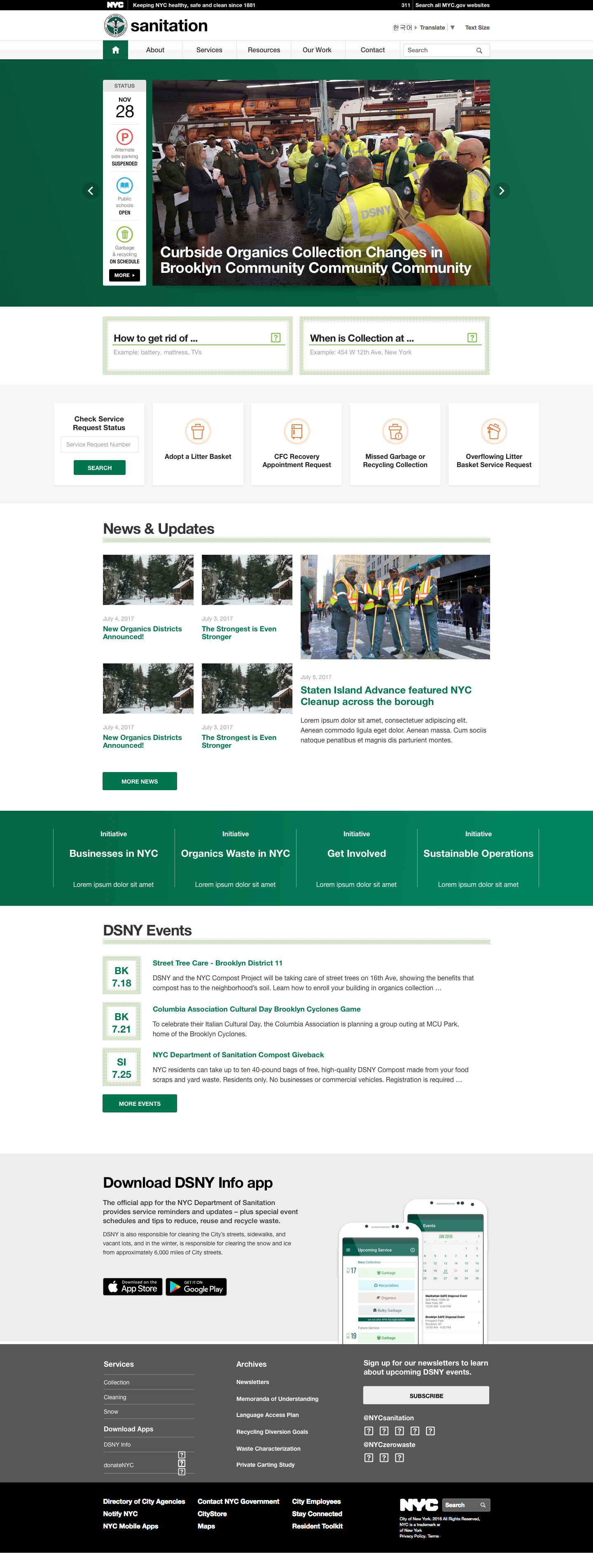Go to the home icon tab
This screenshot has width=593, height=1568.
(x=115, y=50)
